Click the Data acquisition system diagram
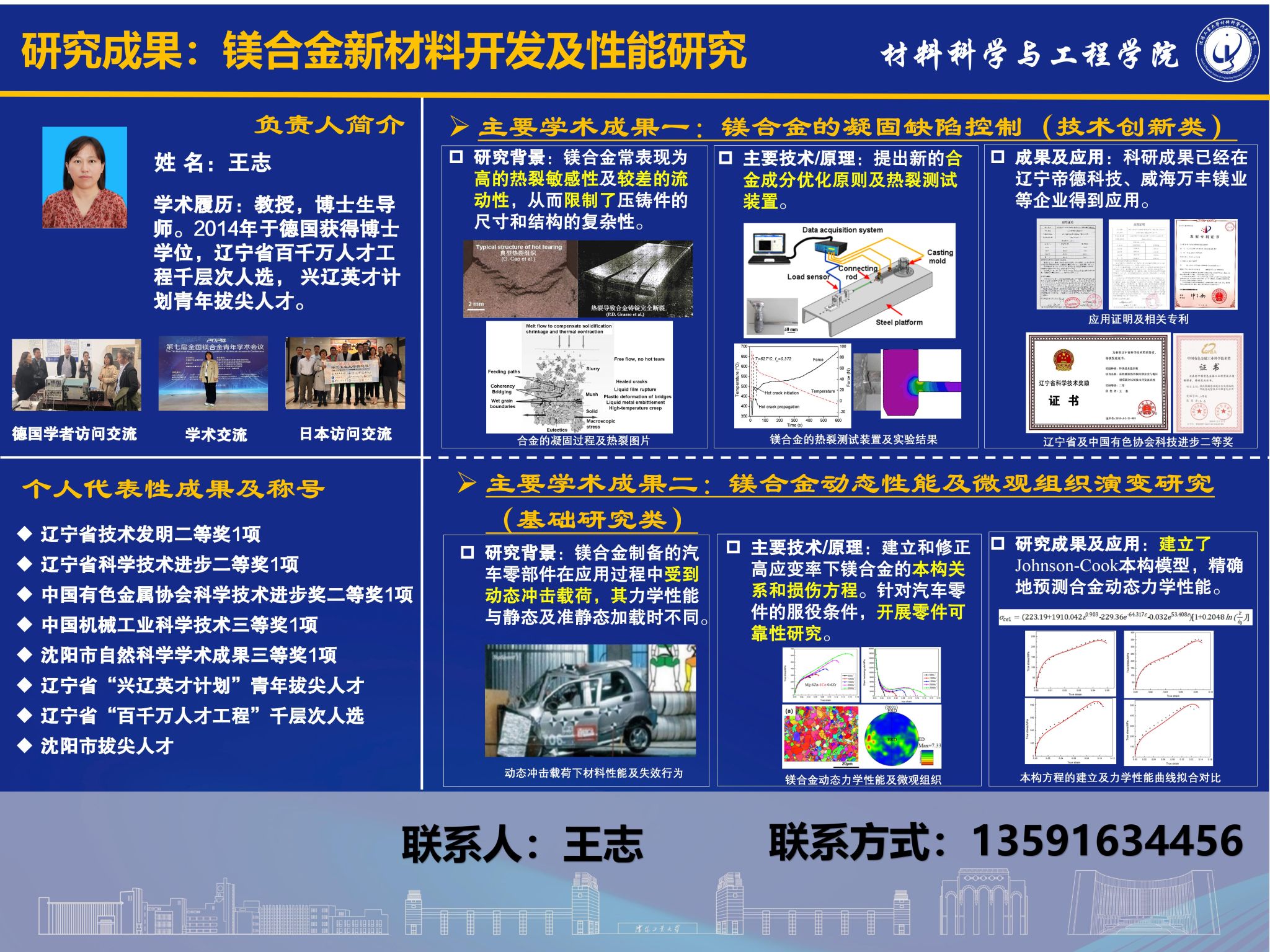Screen dimensions: 1270x952 [849, 280]
